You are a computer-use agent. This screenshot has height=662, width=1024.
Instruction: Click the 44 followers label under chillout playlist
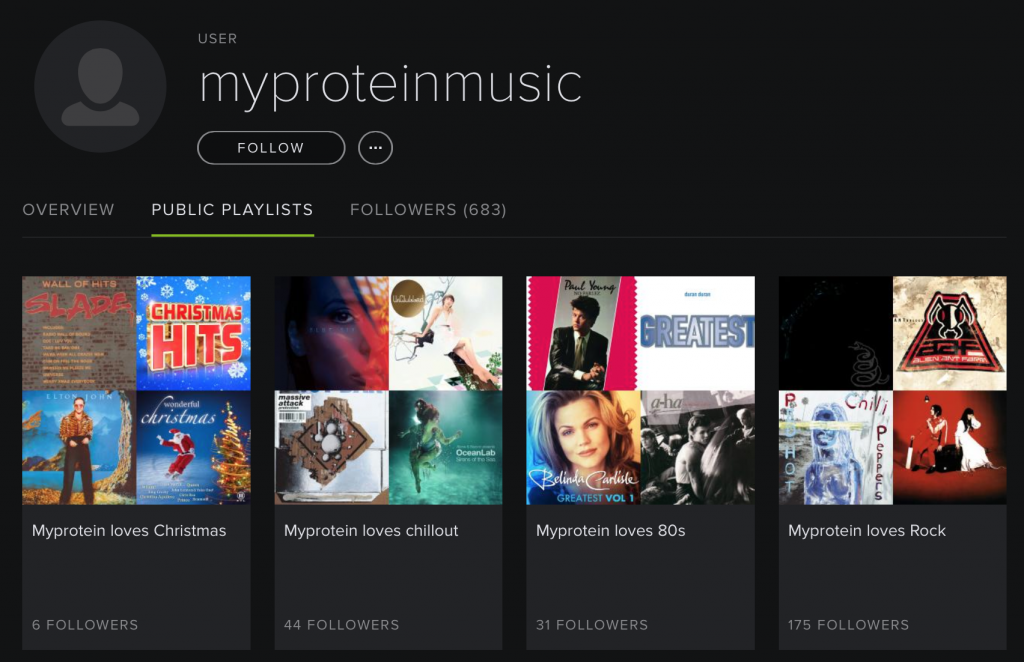coord(341,624)
